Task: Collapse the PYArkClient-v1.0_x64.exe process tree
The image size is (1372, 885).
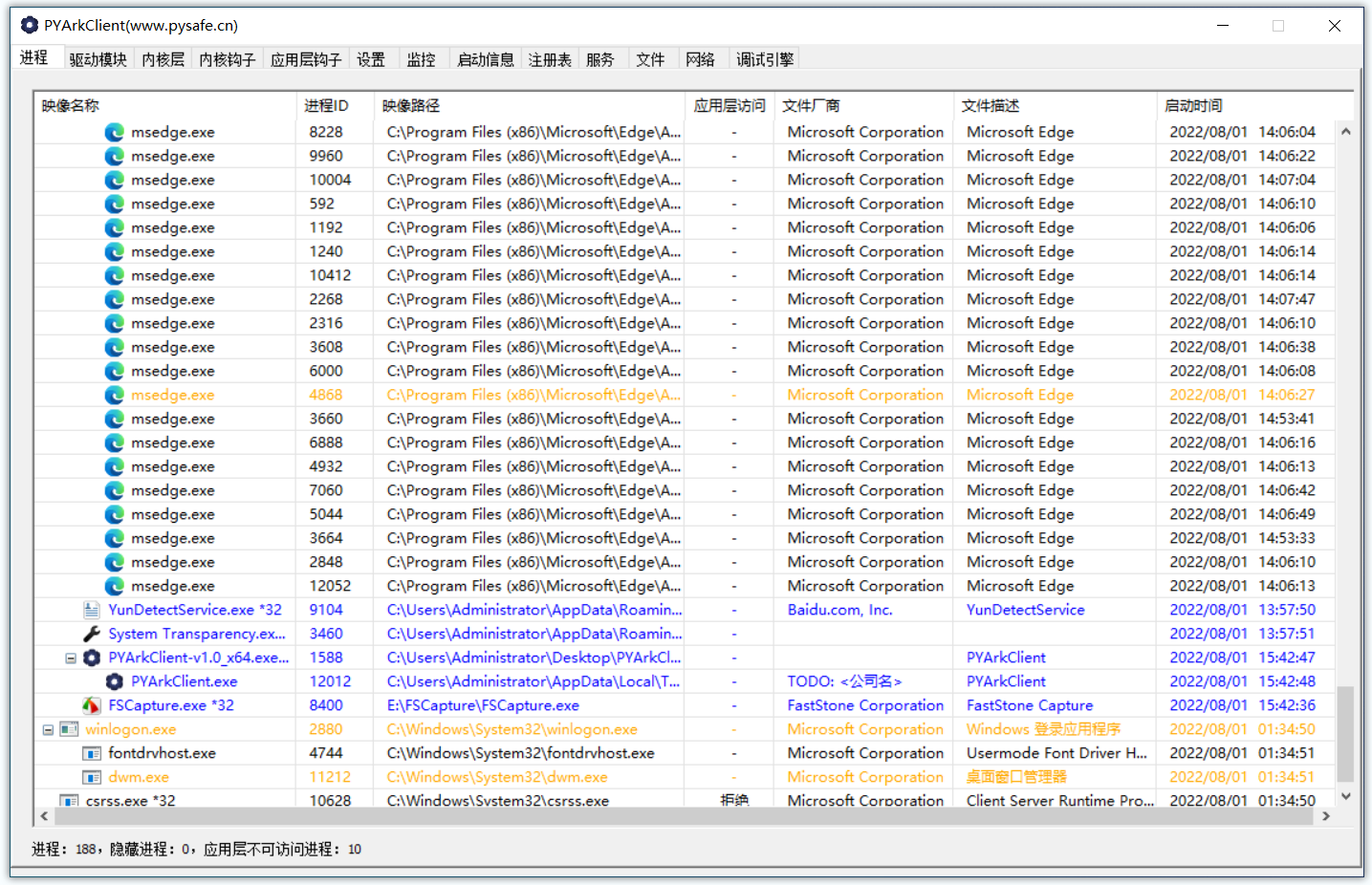Action: [71, 658]
